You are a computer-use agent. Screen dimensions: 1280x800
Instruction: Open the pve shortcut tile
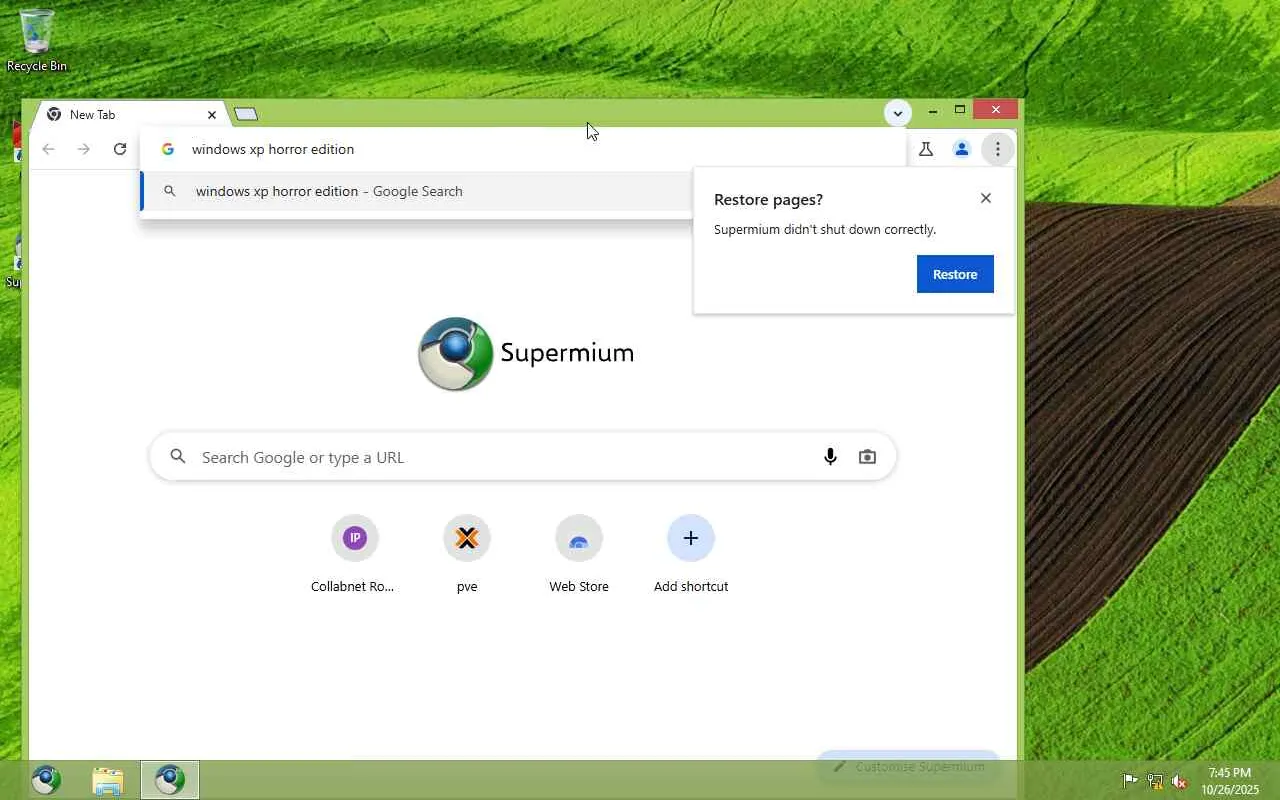point(467,555)
